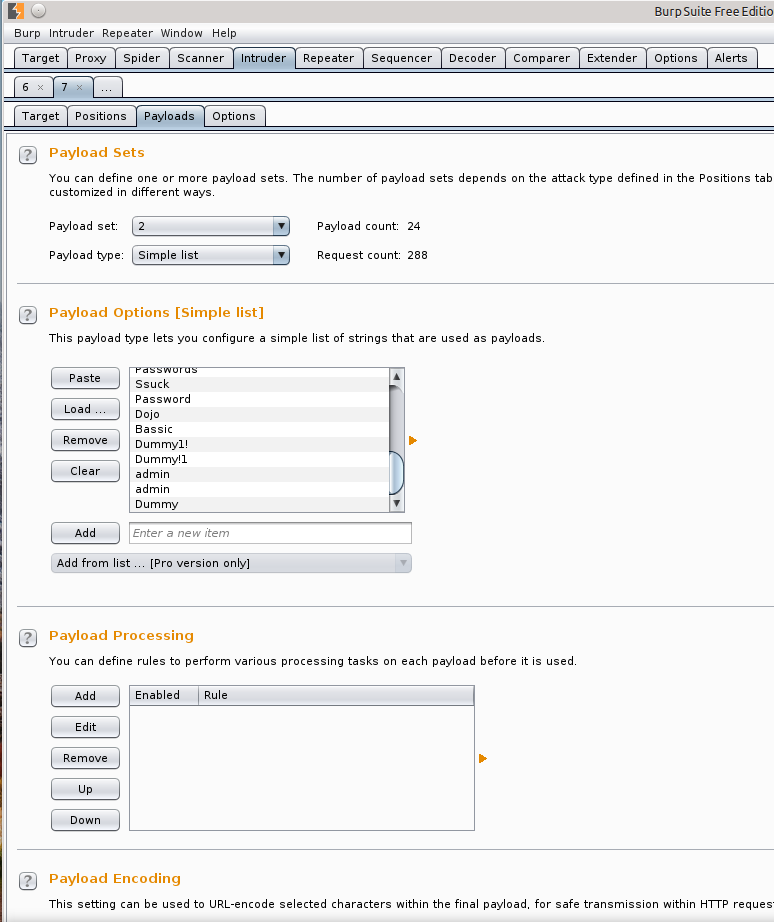Click payload list scrollbar down arrow

[x=396, y=503]
